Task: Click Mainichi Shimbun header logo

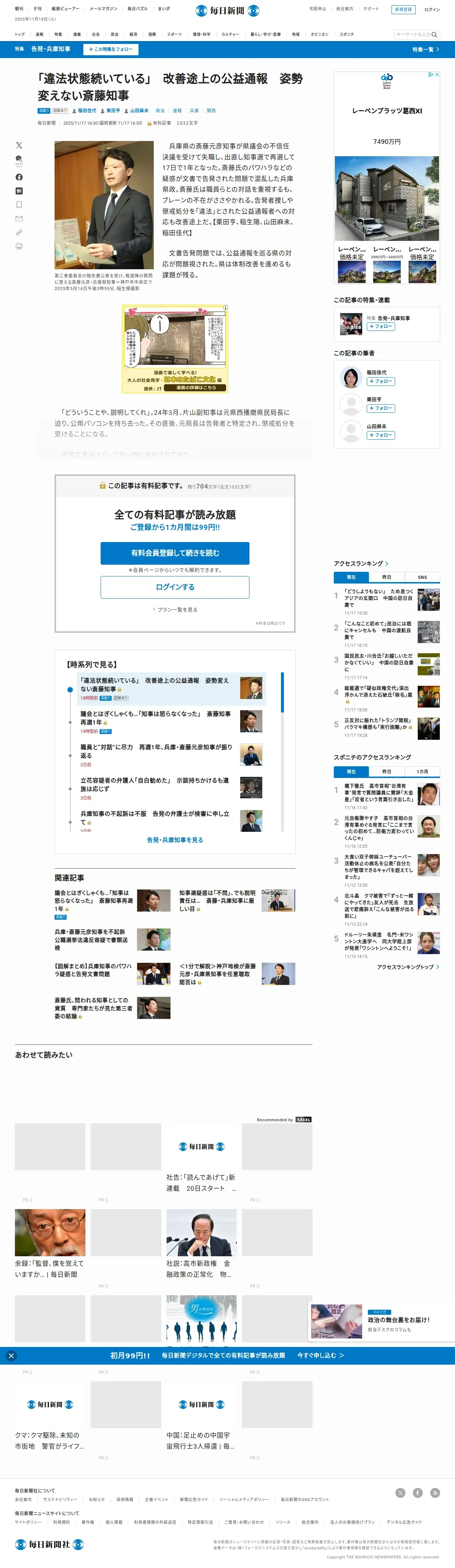Action: point(227,10)
